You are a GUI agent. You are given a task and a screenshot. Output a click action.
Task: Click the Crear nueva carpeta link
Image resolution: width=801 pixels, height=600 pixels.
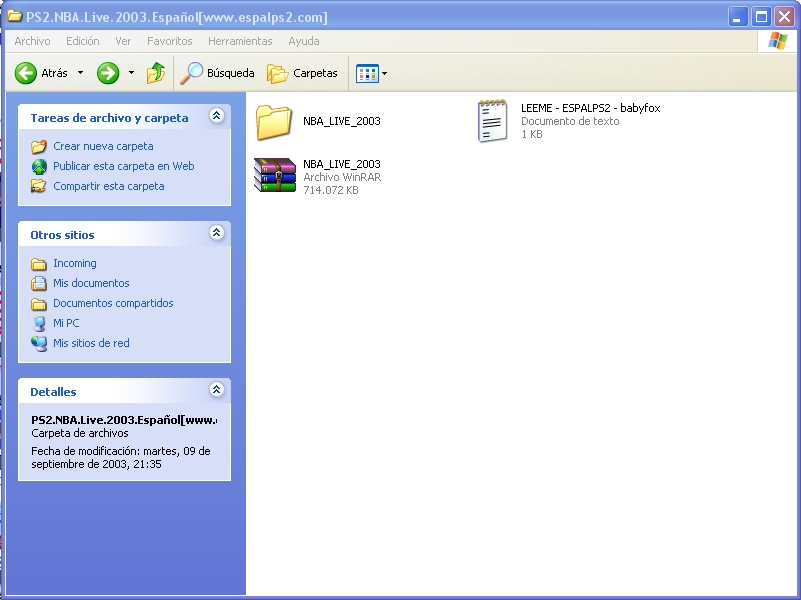[x=103, y=146]
